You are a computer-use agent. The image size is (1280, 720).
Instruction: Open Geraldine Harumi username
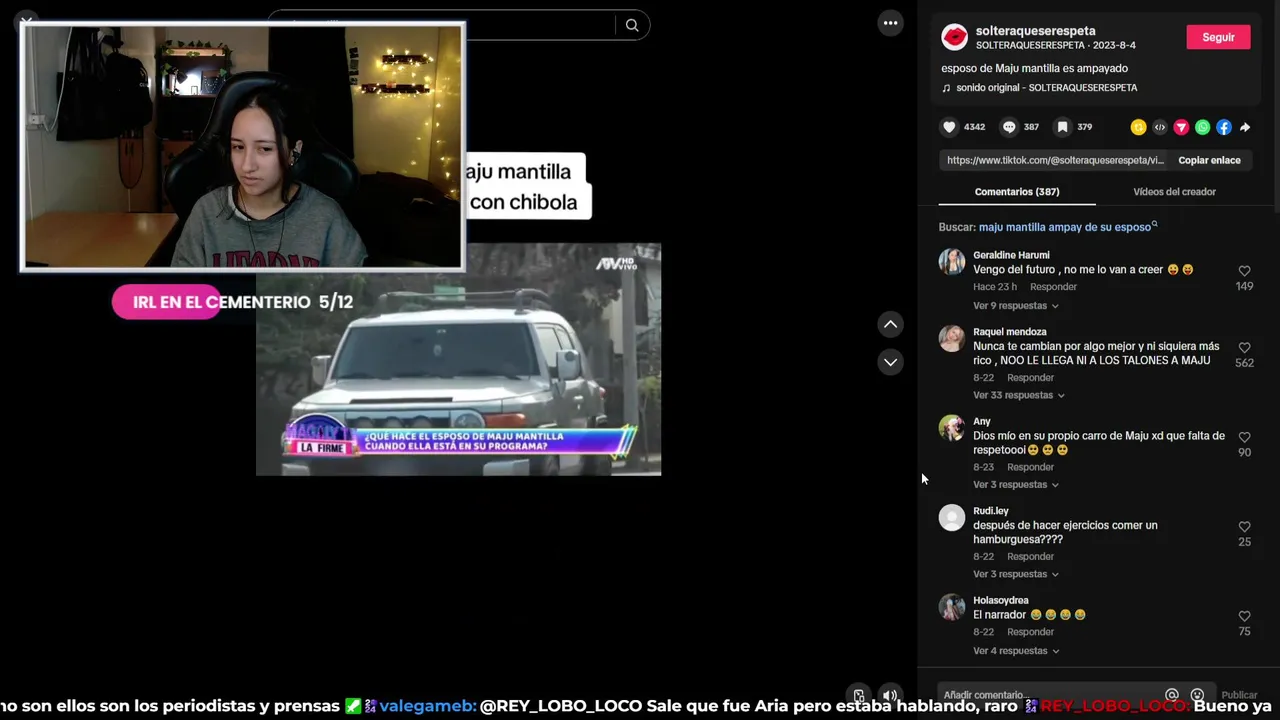coord(1011,255)
